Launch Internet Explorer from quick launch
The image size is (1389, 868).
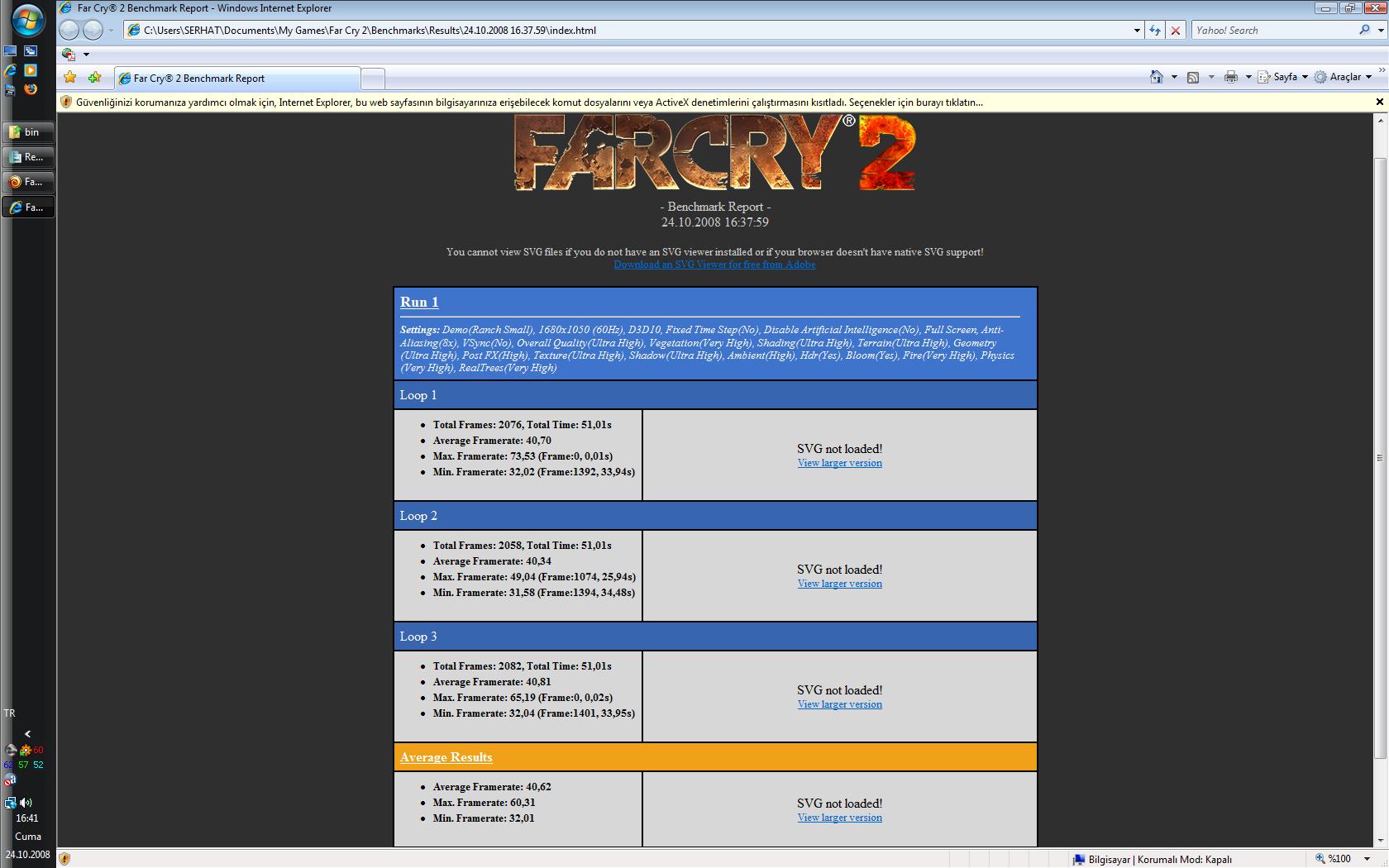(11, 70)
